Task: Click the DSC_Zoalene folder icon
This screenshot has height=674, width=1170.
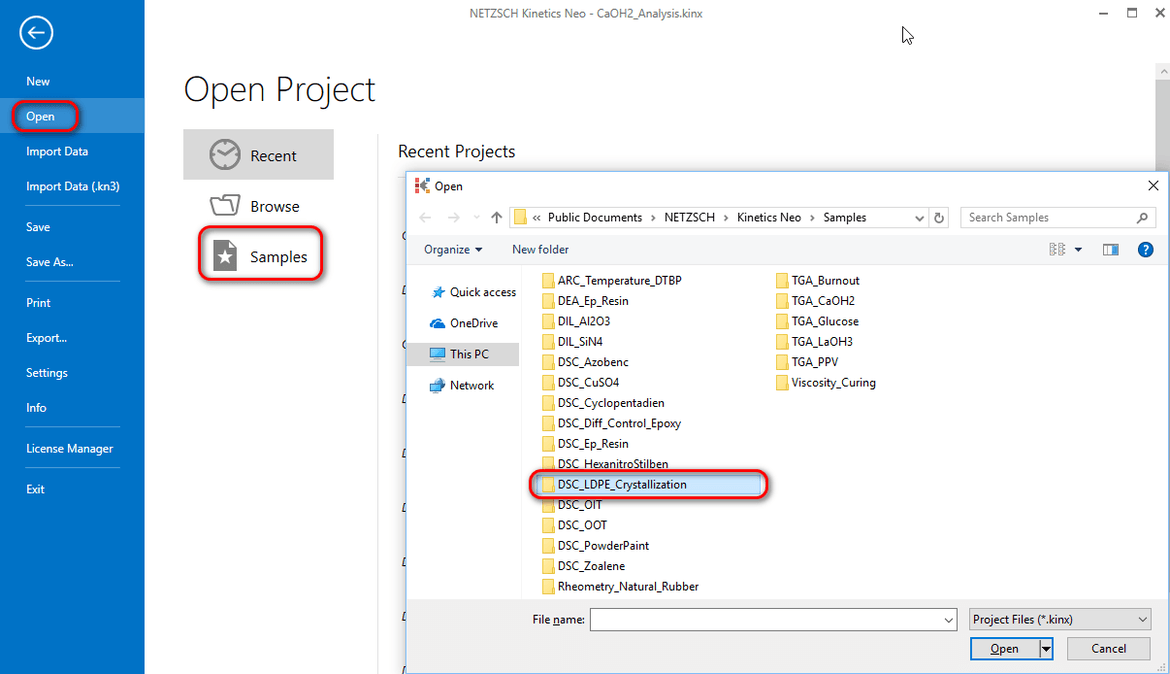Action: tap(548, 566)
